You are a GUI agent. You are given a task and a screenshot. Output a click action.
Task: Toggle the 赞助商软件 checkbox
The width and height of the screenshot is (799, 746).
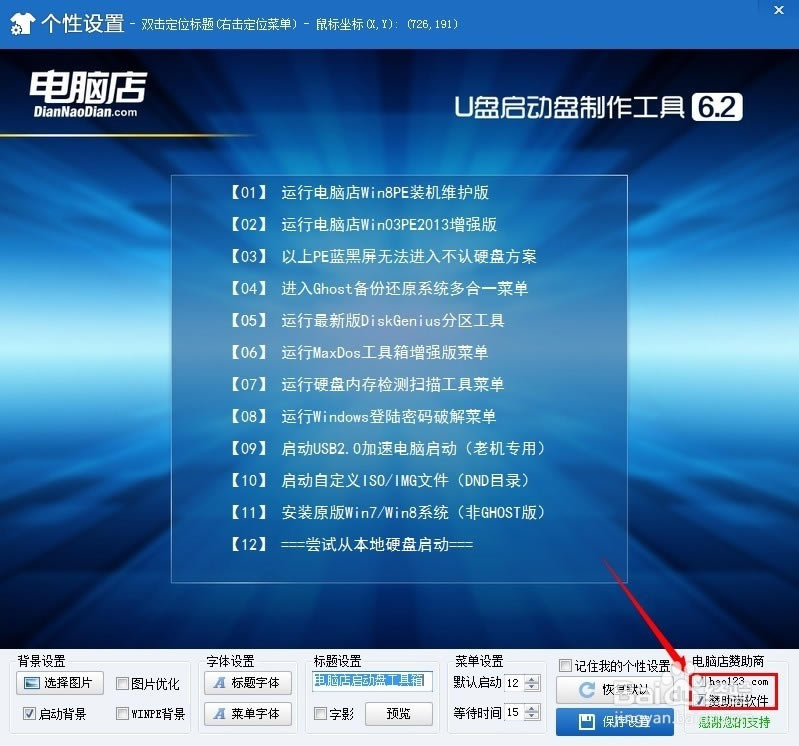click(701, 701)
